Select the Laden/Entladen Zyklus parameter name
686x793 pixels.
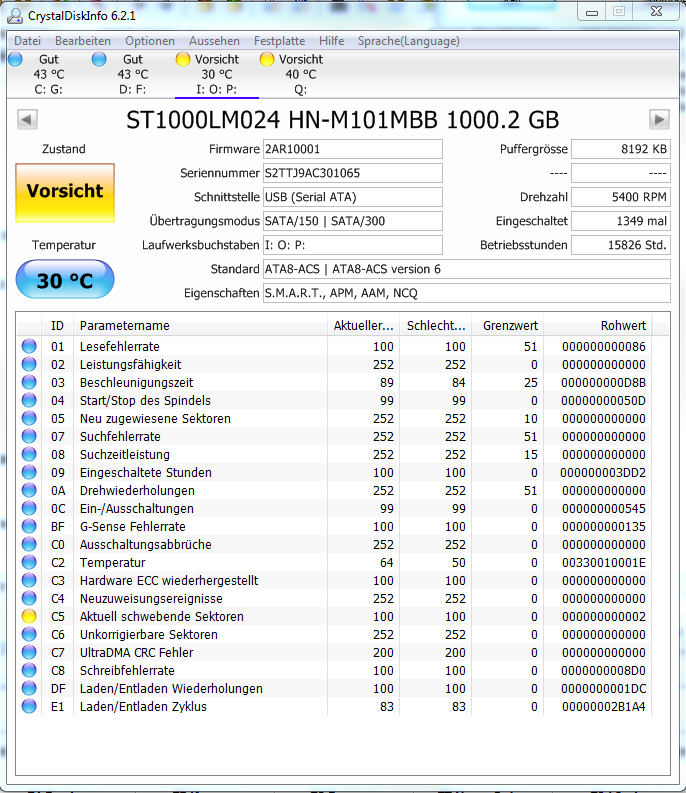point(143,707)
